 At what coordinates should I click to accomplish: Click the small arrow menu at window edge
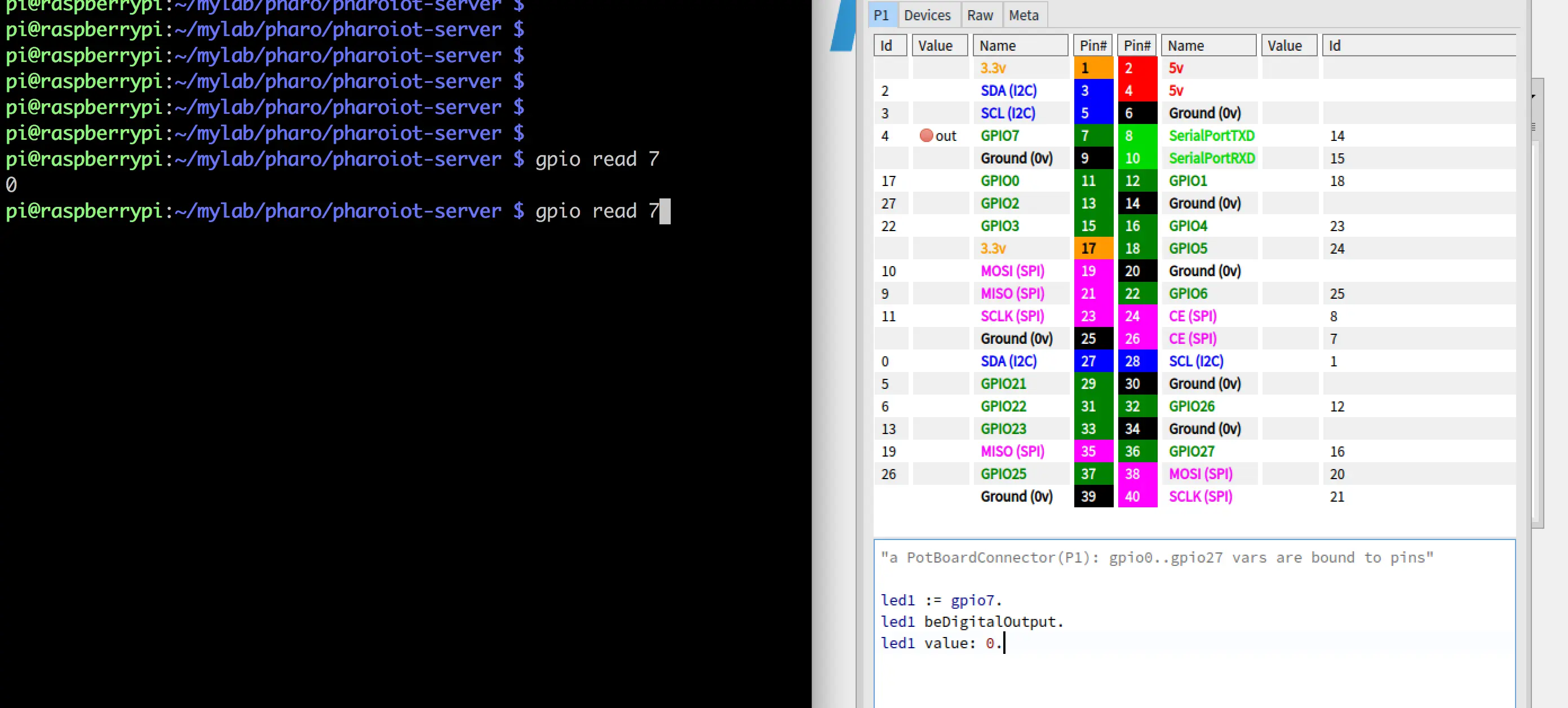(1533, 96)
